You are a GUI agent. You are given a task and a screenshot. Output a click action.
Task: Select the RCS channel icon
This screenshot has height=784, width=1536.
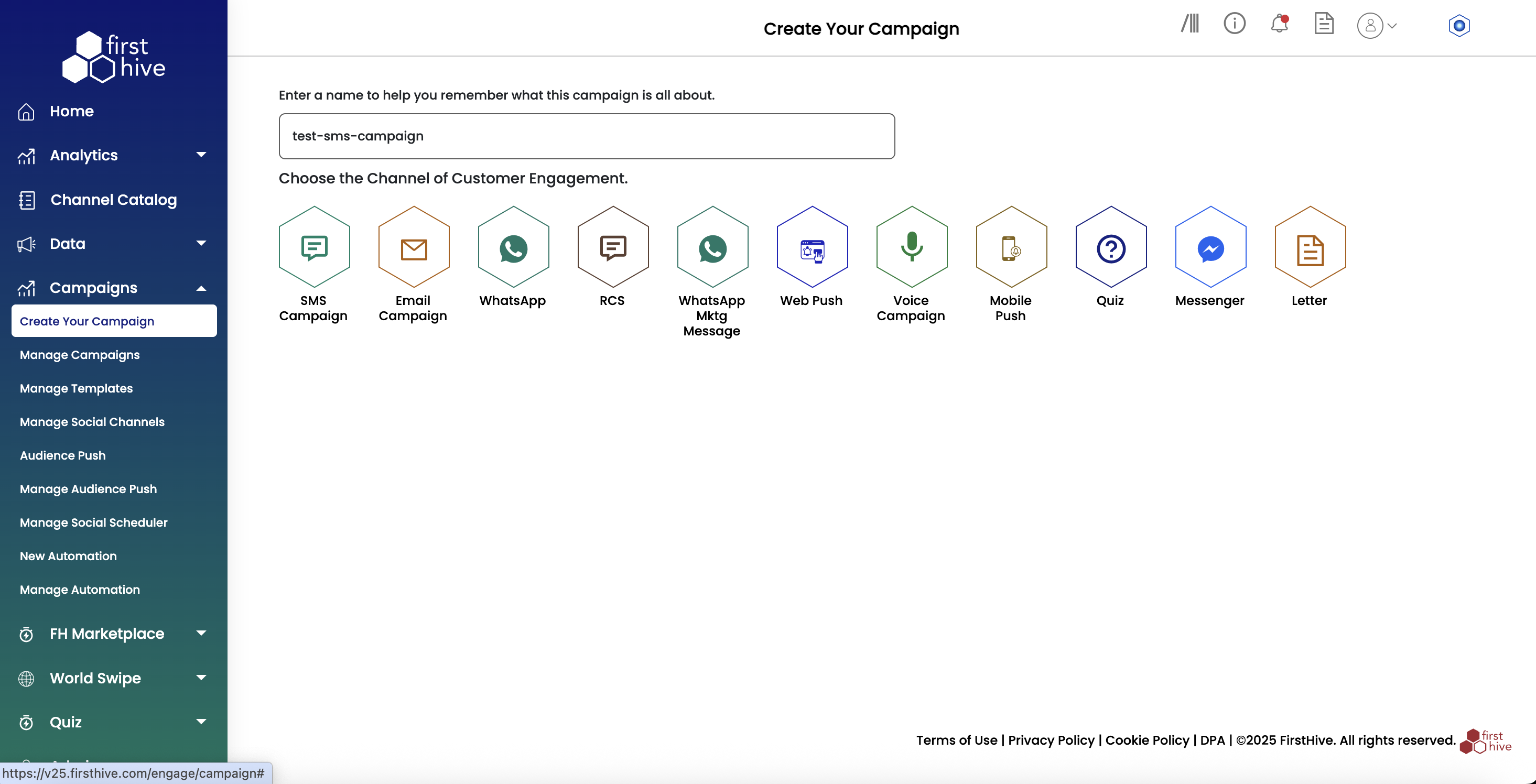pyautogui.click(x=613, y=247)
